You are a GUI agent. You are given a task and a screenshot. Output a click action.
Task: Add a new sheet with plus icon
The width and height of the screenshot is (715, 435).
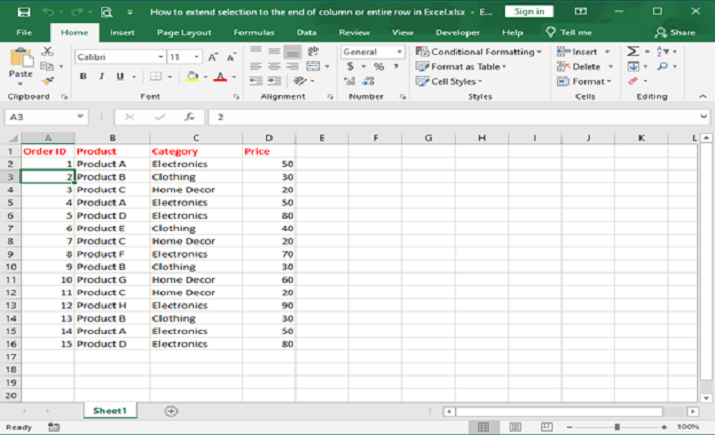171,411
